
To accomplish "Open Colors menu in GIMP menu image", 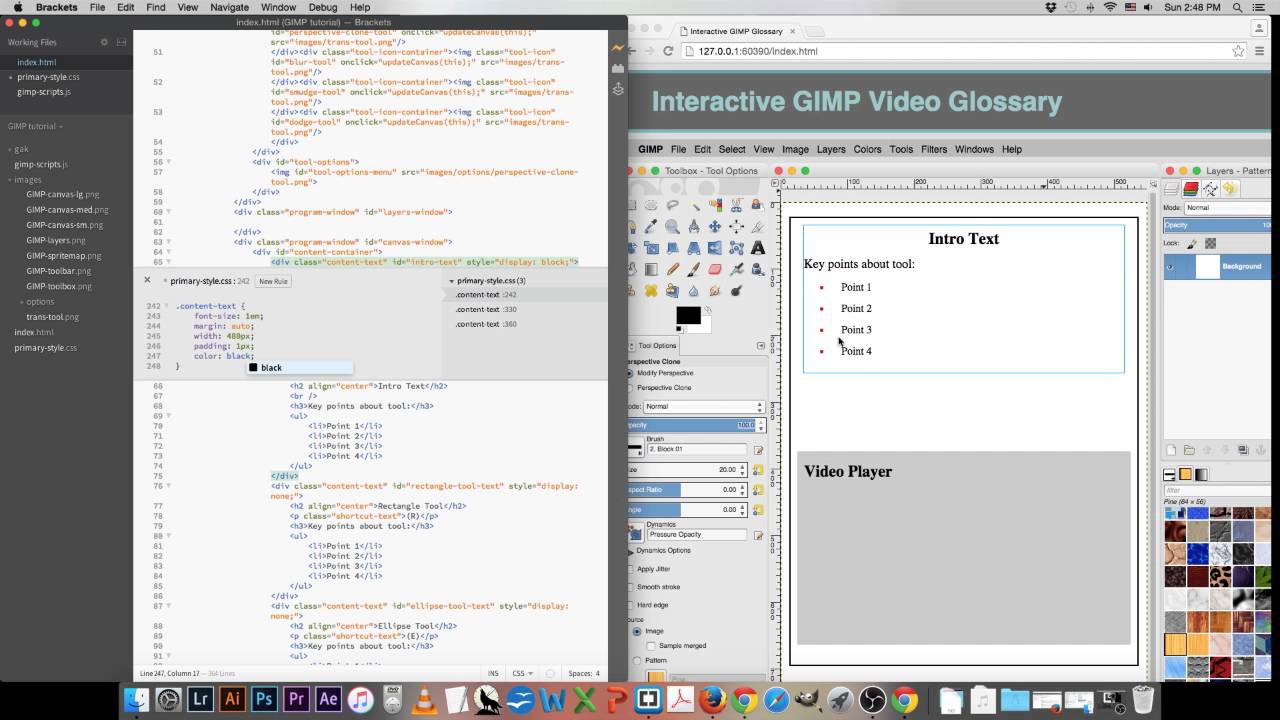I will tap(867, 149).
